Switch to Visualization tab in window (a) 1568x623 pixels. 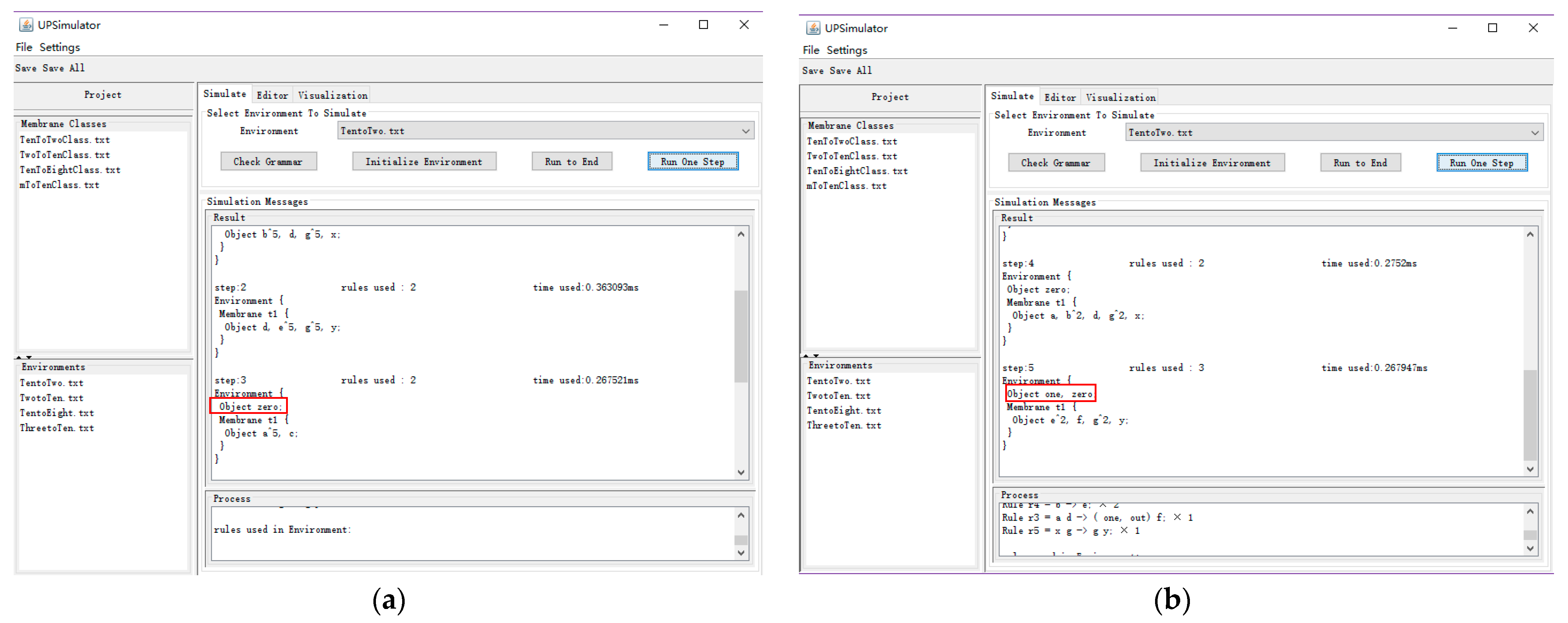pos(332,96)
